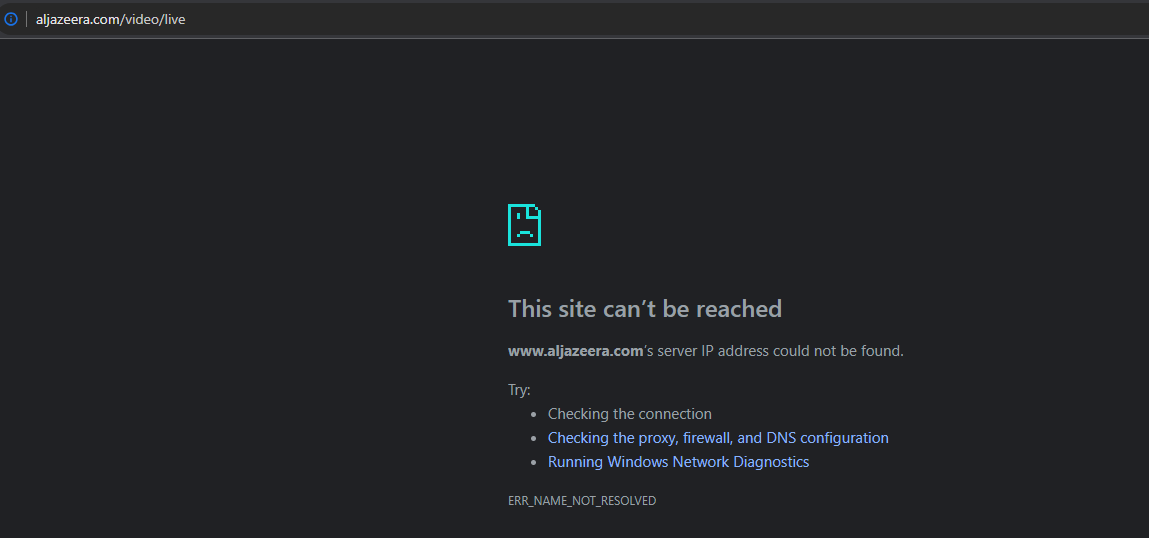Click the ERR_NAME_NOT_RESOLVED error code text
Image resolution: width=1149 pixels, height=538 pixels.
click(x=582, y=501)
